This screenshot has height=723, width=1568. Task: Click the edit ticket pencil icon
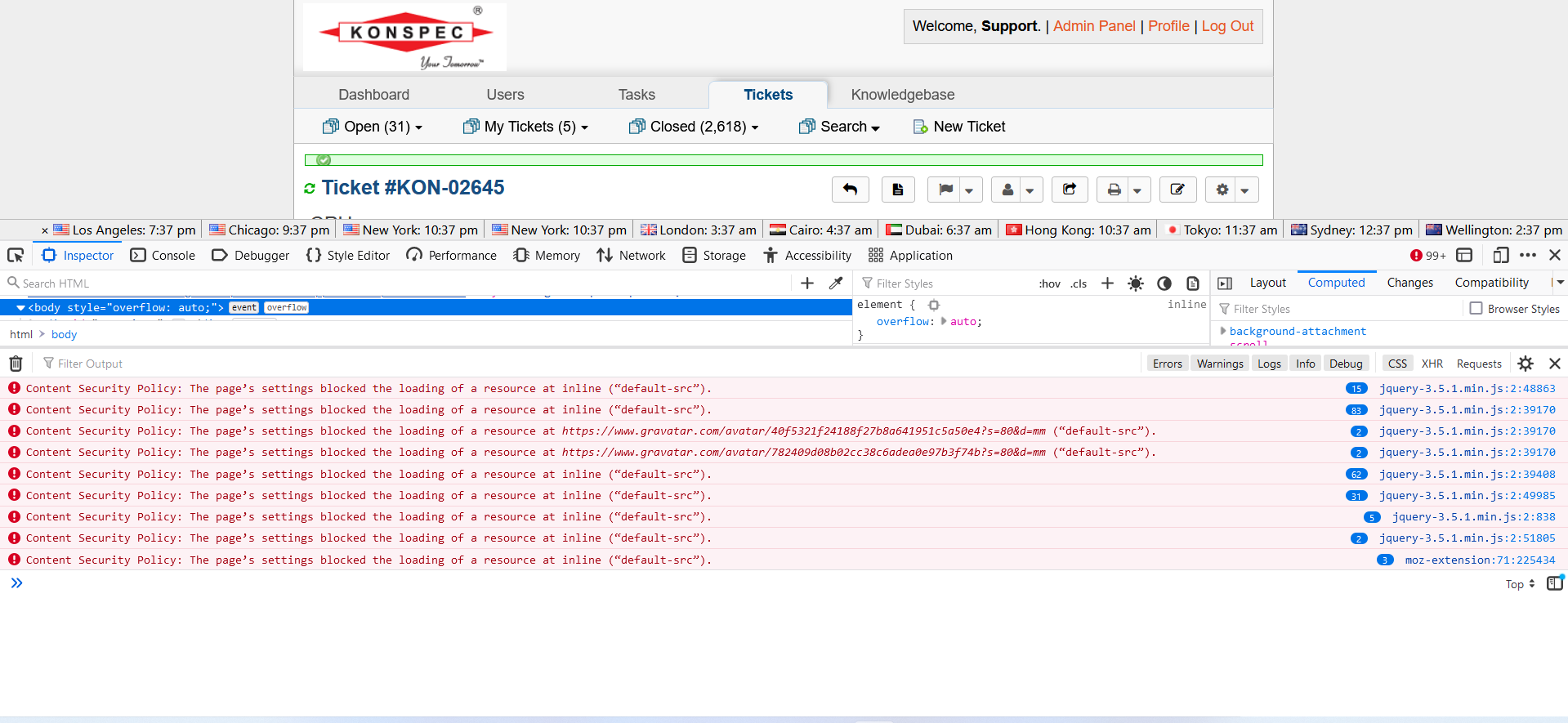pyautogui.click(x=1177, y=190)
